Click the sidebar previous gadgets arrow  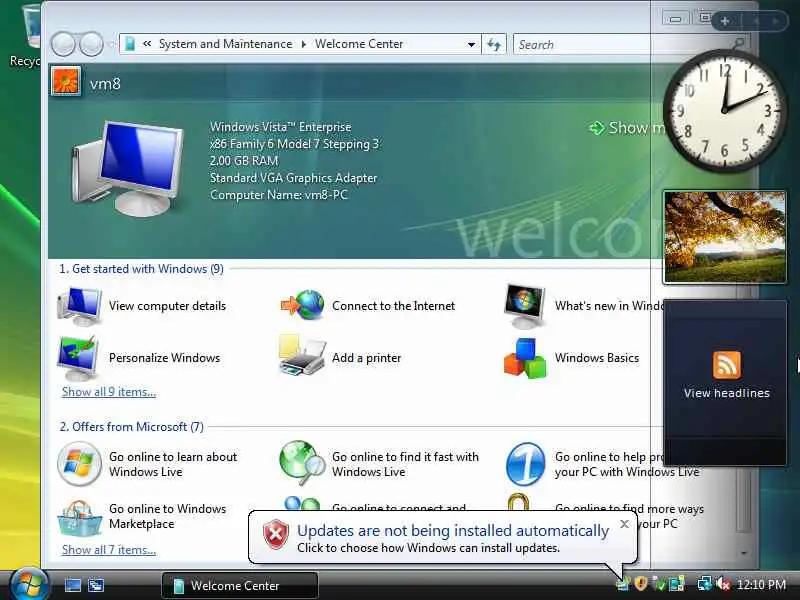point(756,21)
